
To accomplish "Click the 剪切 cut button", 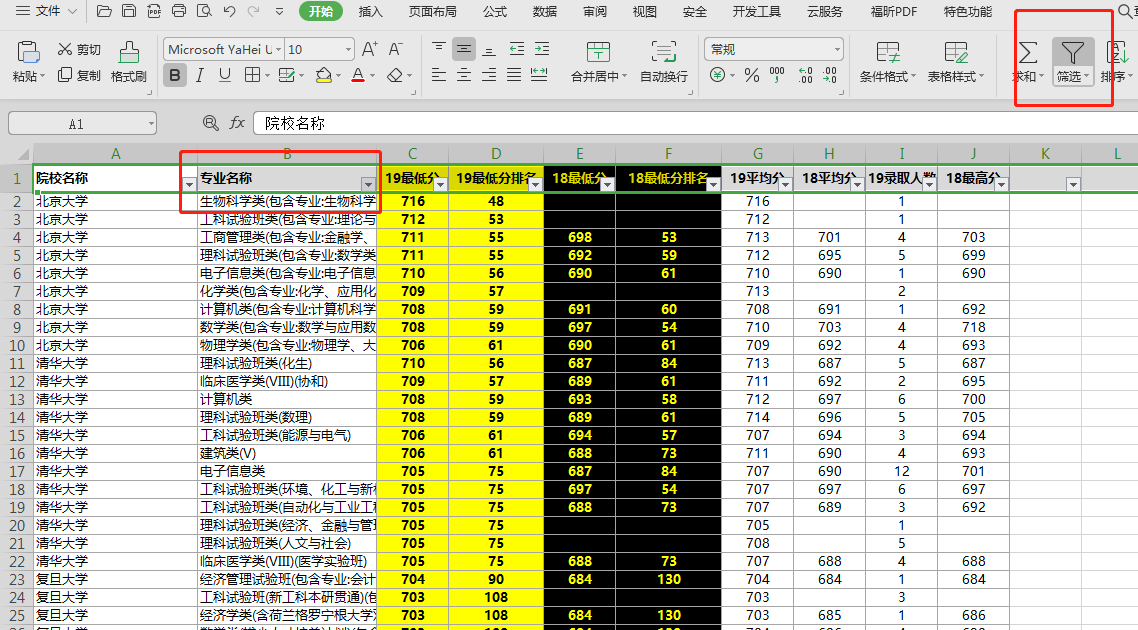I will click(79, 48).
